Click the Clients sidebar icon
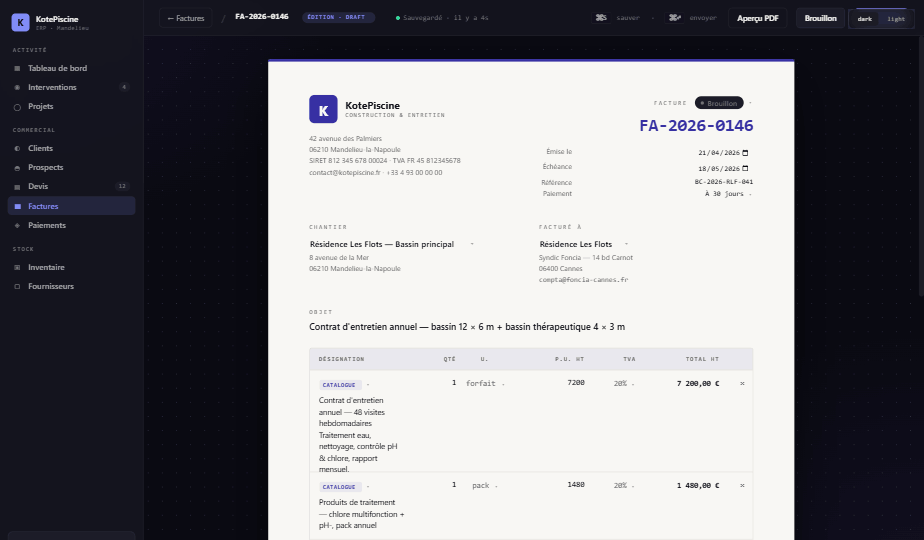The height and width of the screenshot is (540, 924). tap(17, 149)
